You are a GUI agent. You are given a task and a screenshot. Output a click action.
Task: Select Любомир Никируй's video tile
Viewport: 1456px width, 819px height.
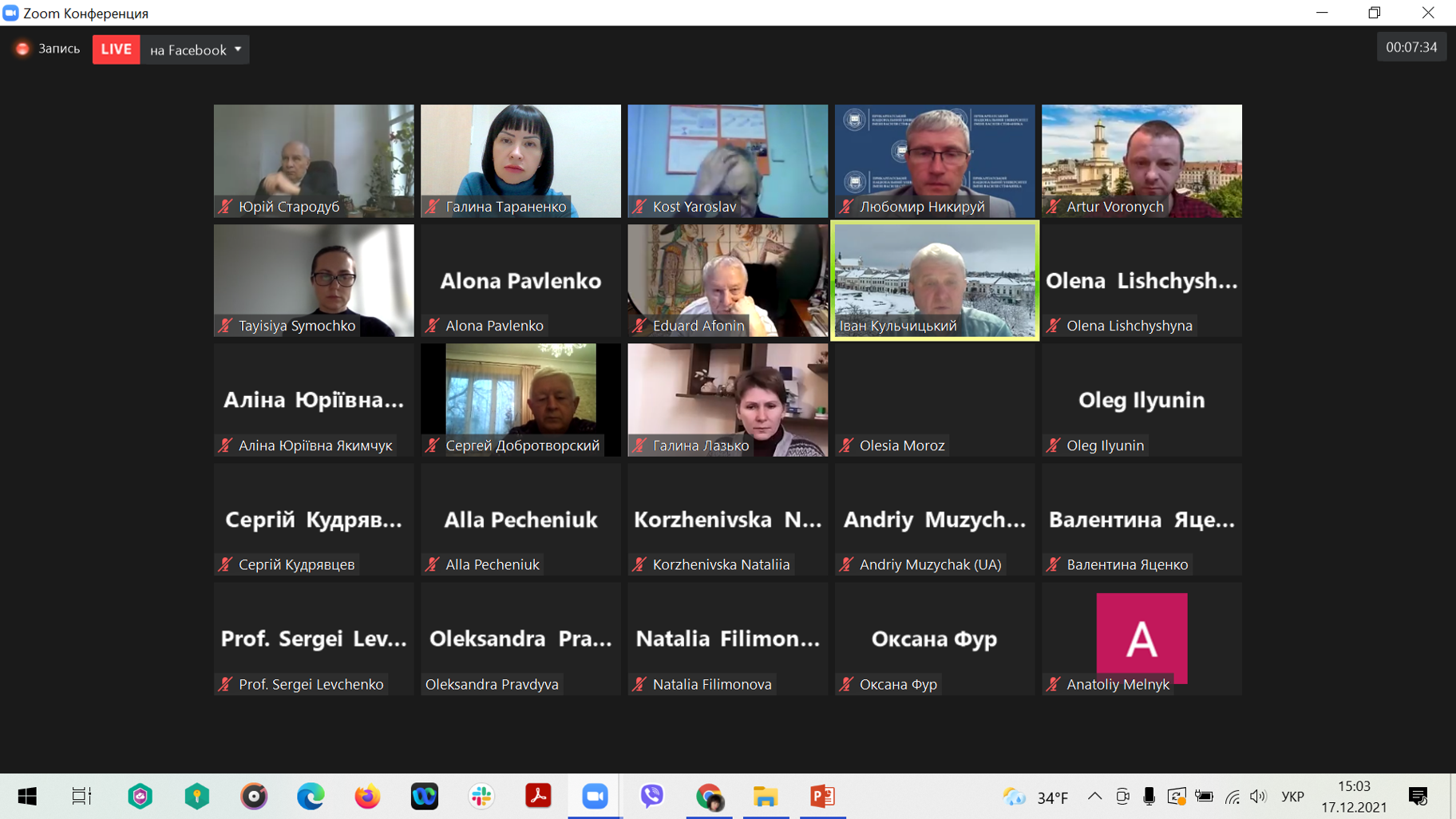point(935,160)
